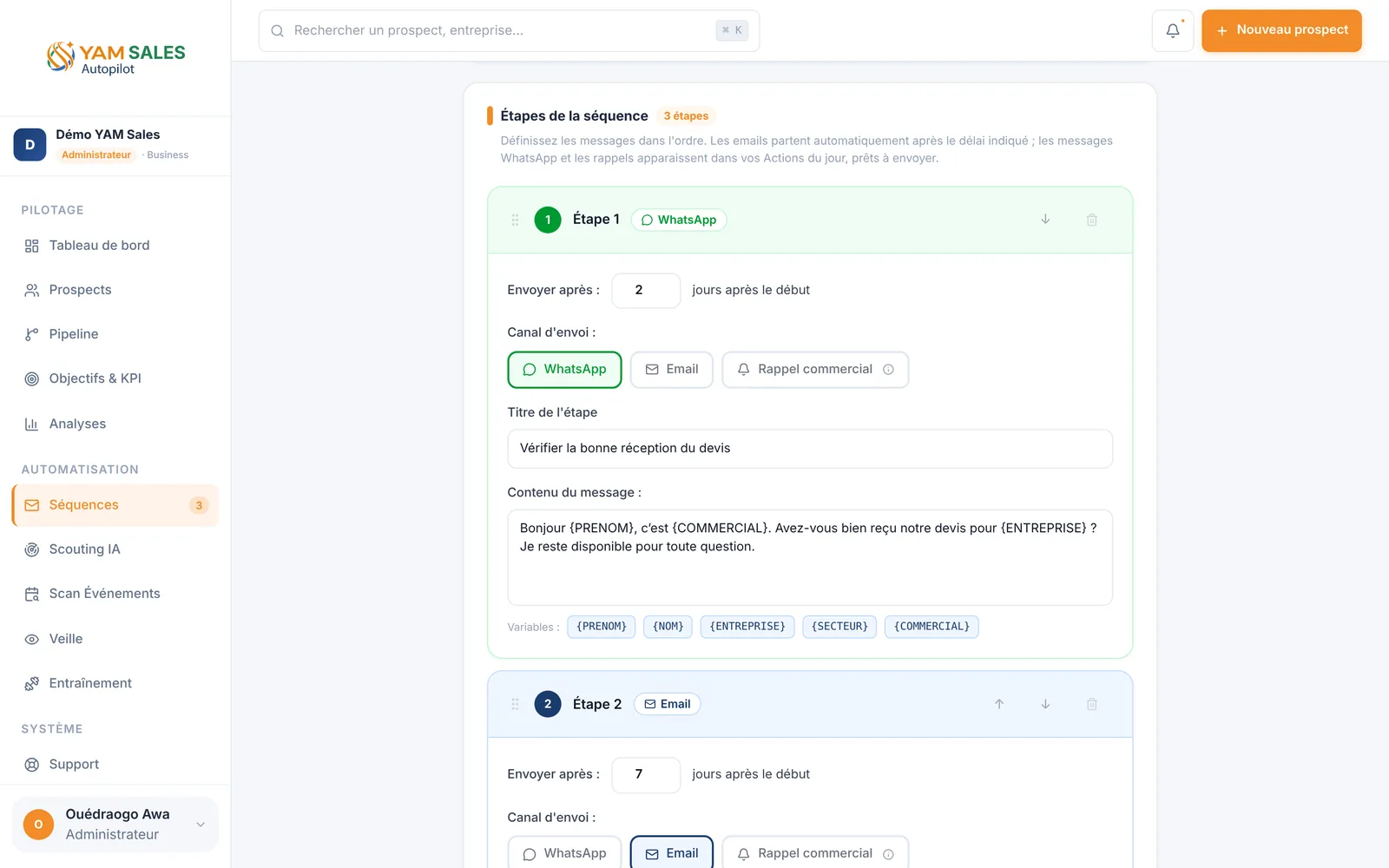Screen dimensions: 1389x868
Task: Select Email channel for Étape 2
Action: tap(672, 853)
